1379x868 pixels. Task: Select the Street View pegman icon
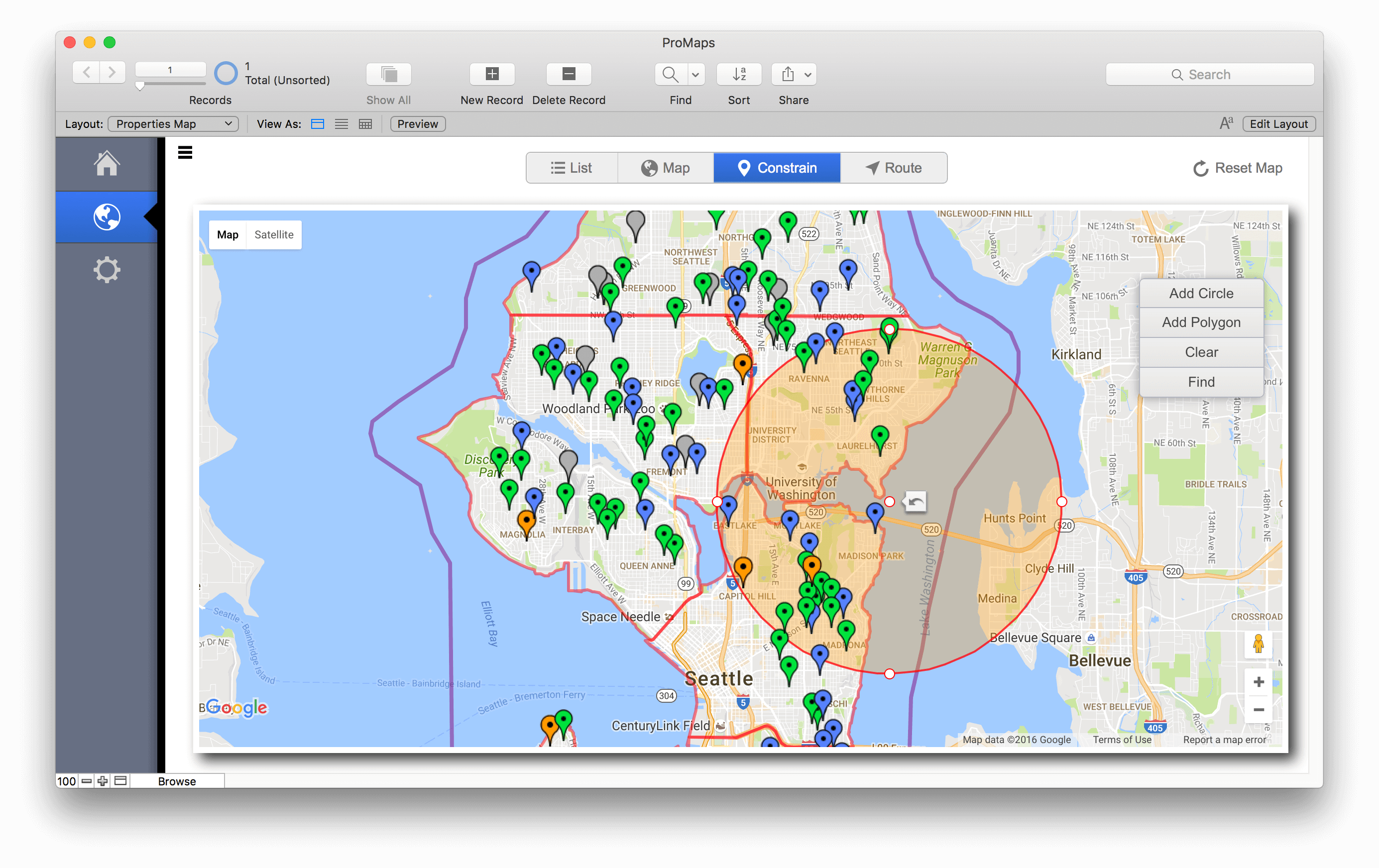pyautogui.click(x=1258, y=644)
